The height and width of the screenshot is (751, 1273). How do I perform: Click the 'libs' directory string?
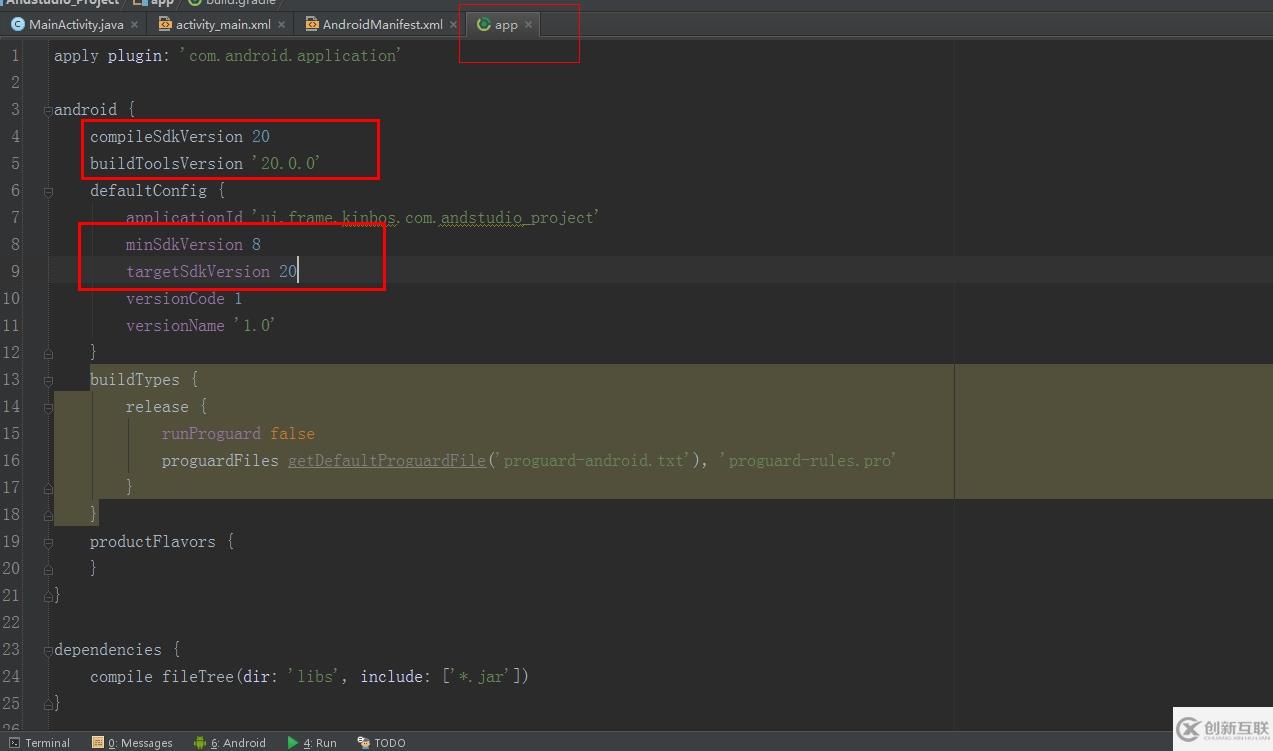(x=315, y=677)
